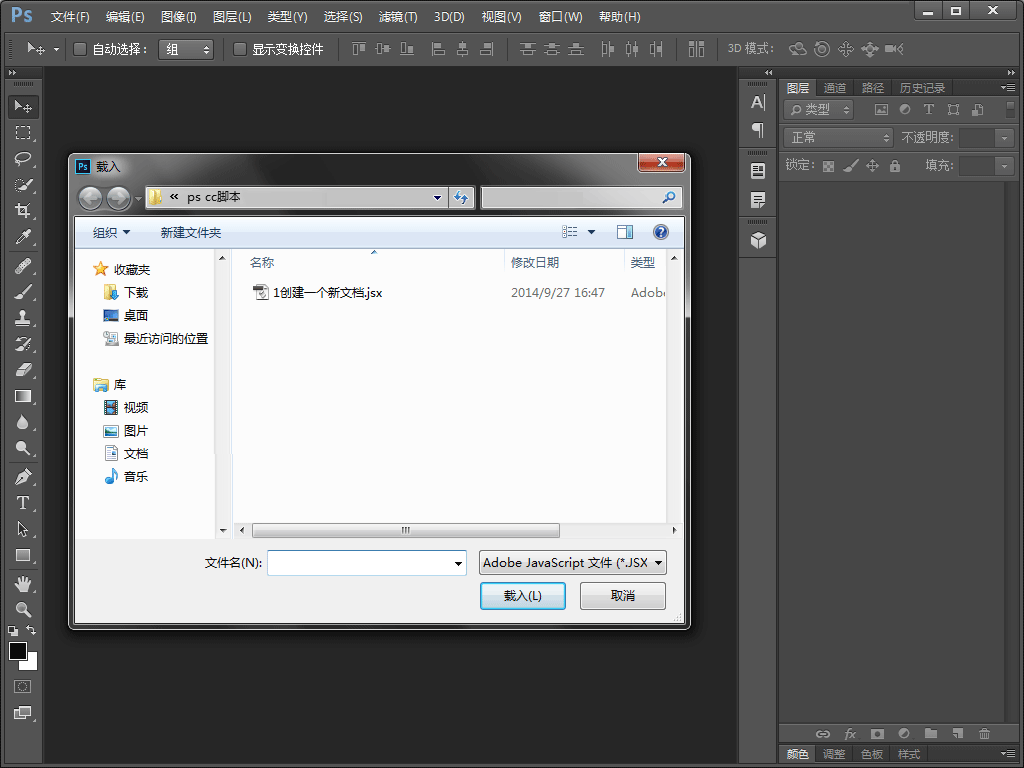Expand the address bar path dropdown
Viewport: 1024px width, 768px height.
coord(437,197)
